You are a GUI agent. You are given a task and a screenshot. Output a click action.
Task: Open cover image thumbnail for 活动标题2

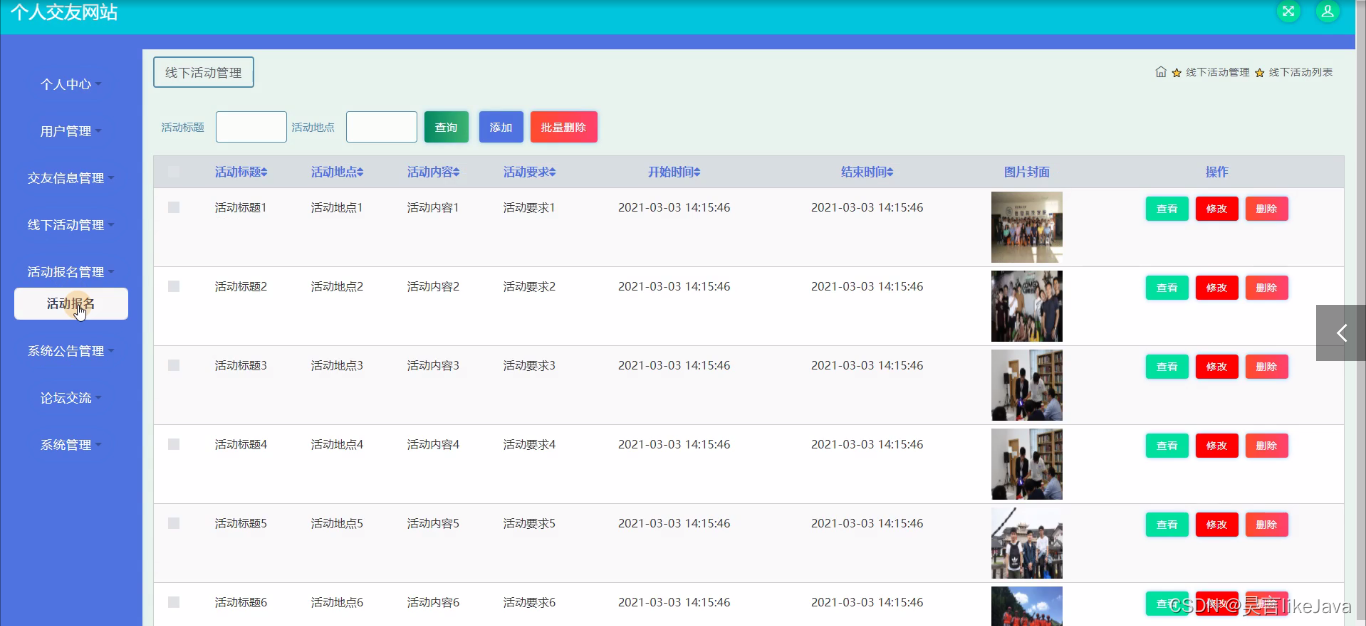pyautogui.click(x=1027, y=306)
